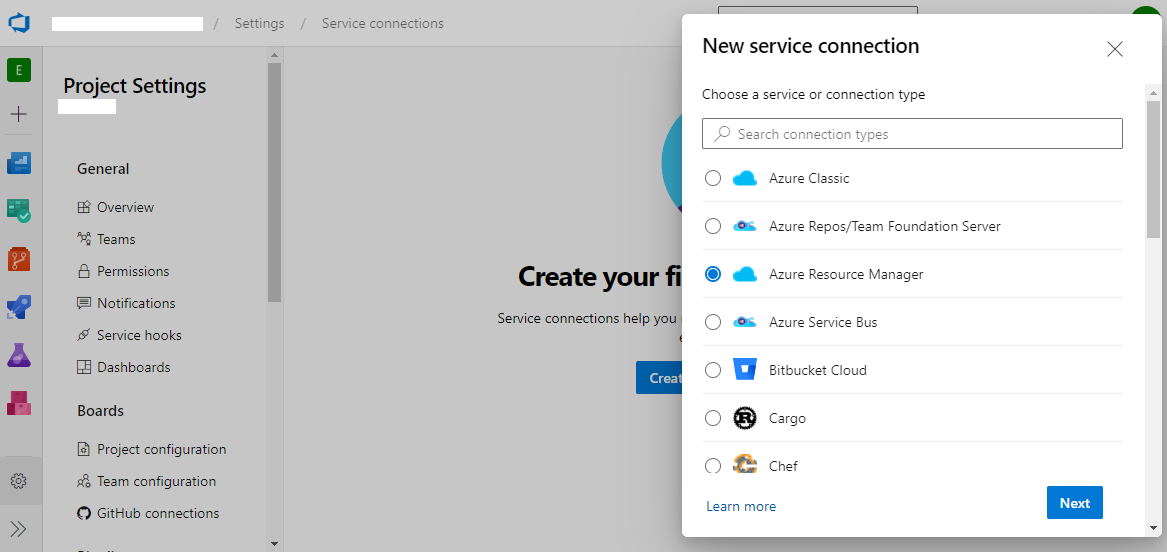Open Project settings gear icon

point(19,481)
